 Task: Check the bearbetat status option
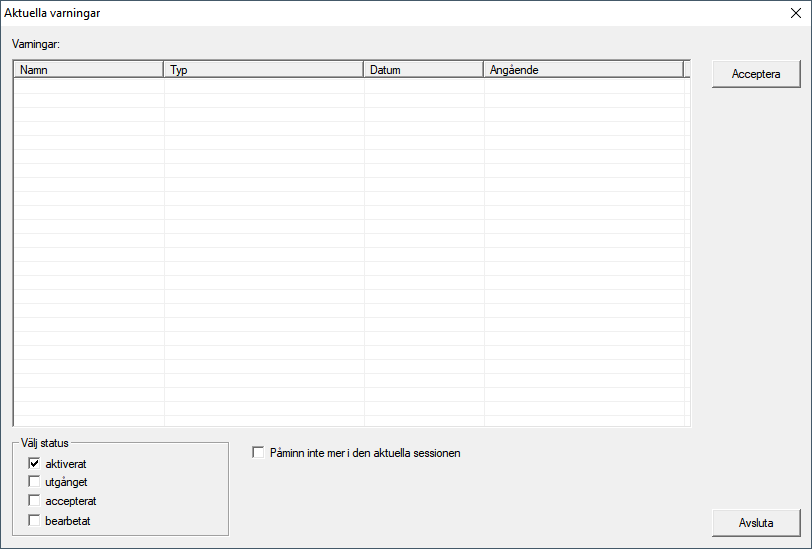coord(35,520)
